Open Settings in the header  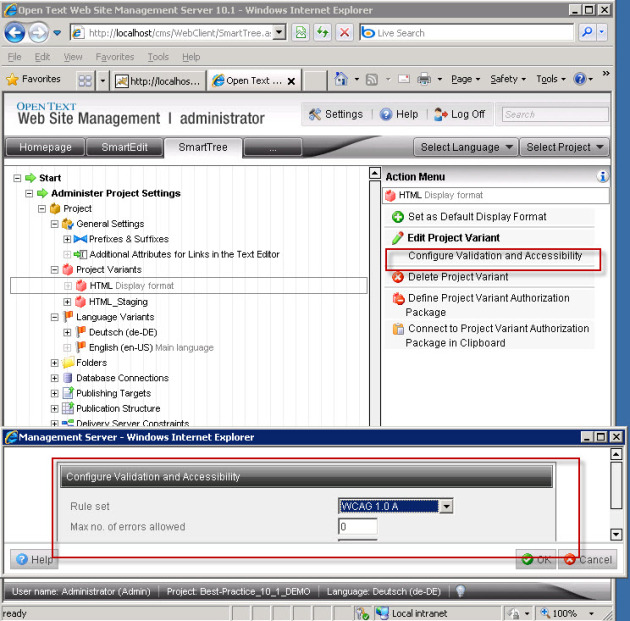pyautogui.click(x=335, y=114)
